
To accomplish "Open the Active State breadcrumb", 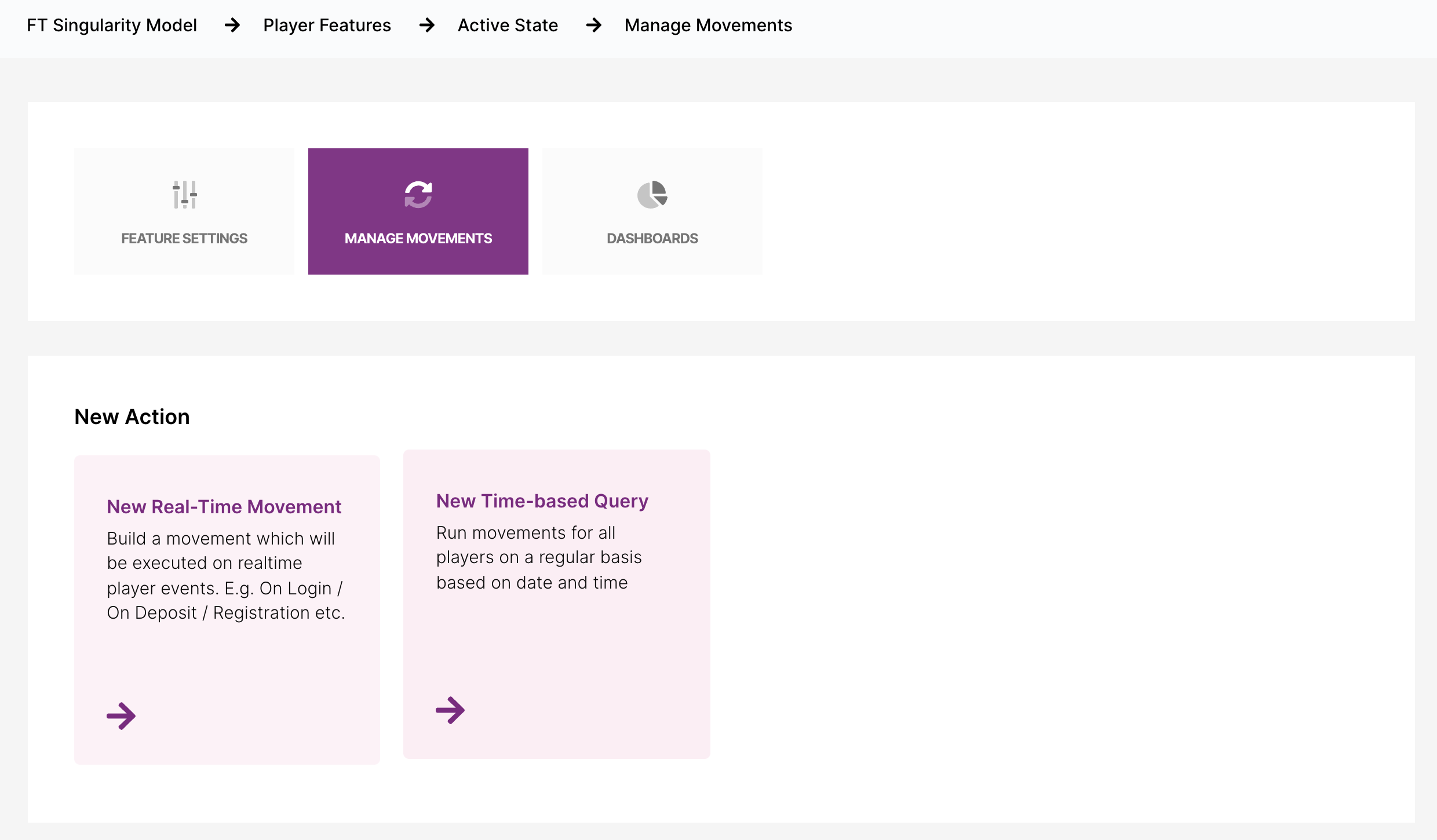I will [508, 25].
